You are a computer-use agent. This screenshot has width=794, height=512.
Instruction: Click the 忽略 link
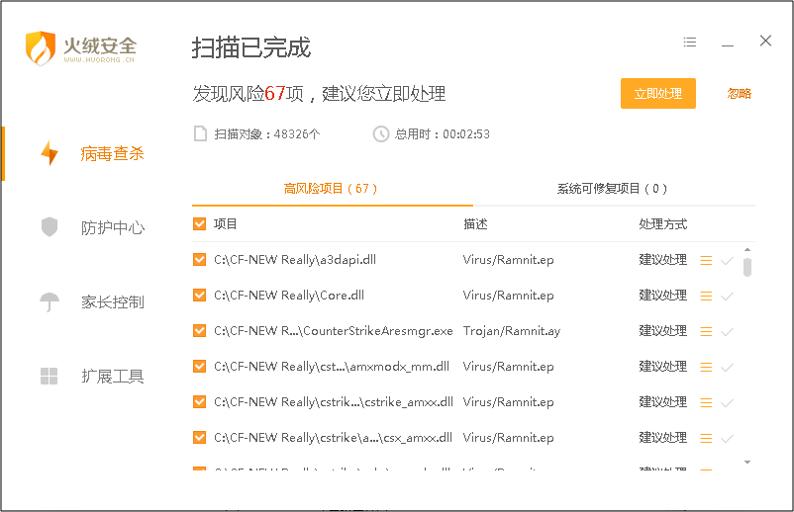tap(739, 94)
